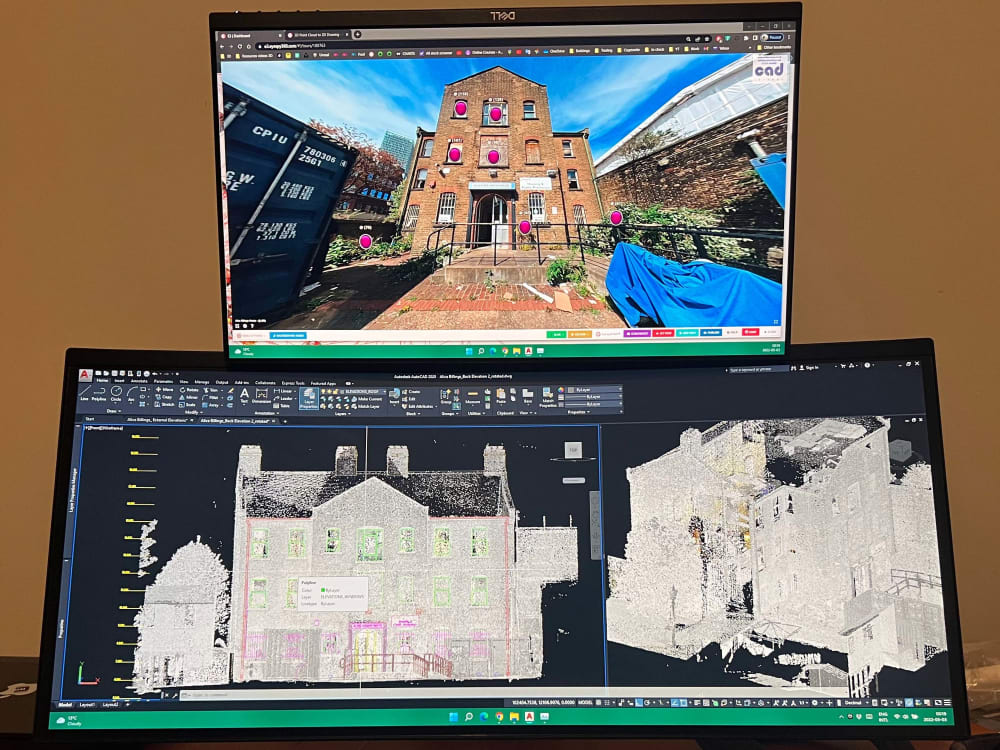This screenshot has height=750, width=1000.
Task: Open new browser tab on top monitor
Action: [x=358, y=34]
